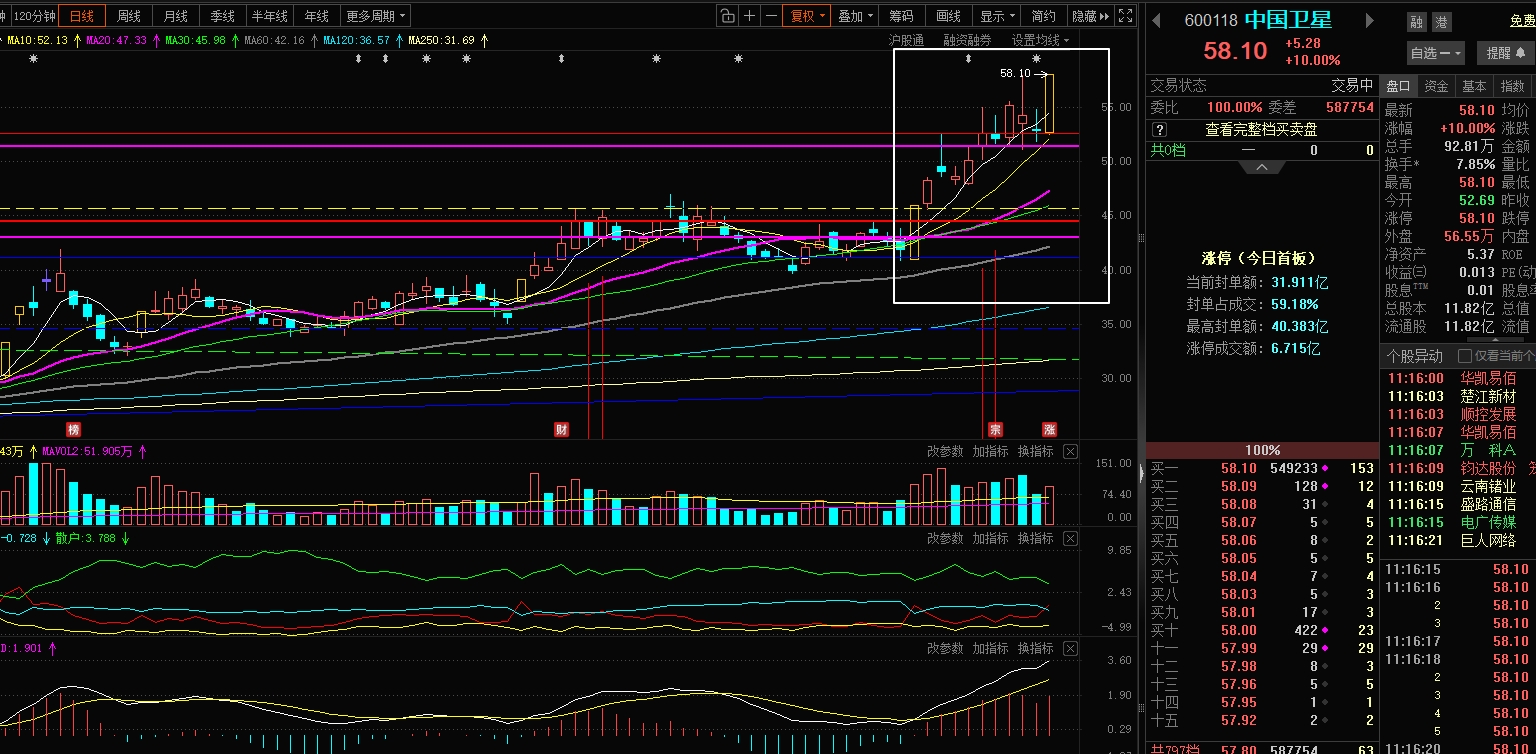The image size is (1536, 754).
Task: Click the MA20 magenta arrow indicator
Action: [155, 40]
